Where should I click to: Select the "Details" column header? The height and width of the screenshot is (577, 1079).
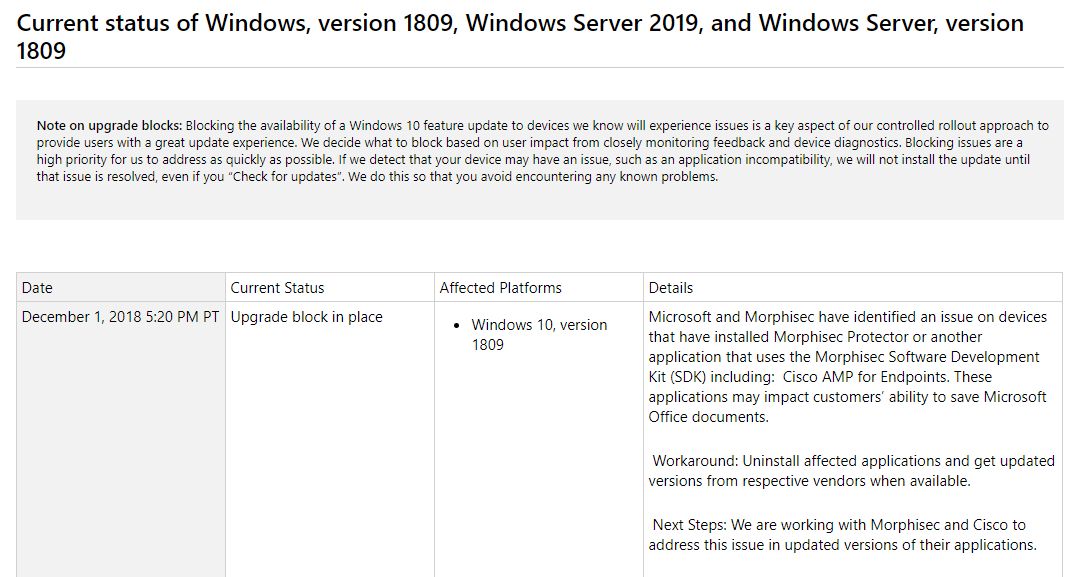pos(670,288)
